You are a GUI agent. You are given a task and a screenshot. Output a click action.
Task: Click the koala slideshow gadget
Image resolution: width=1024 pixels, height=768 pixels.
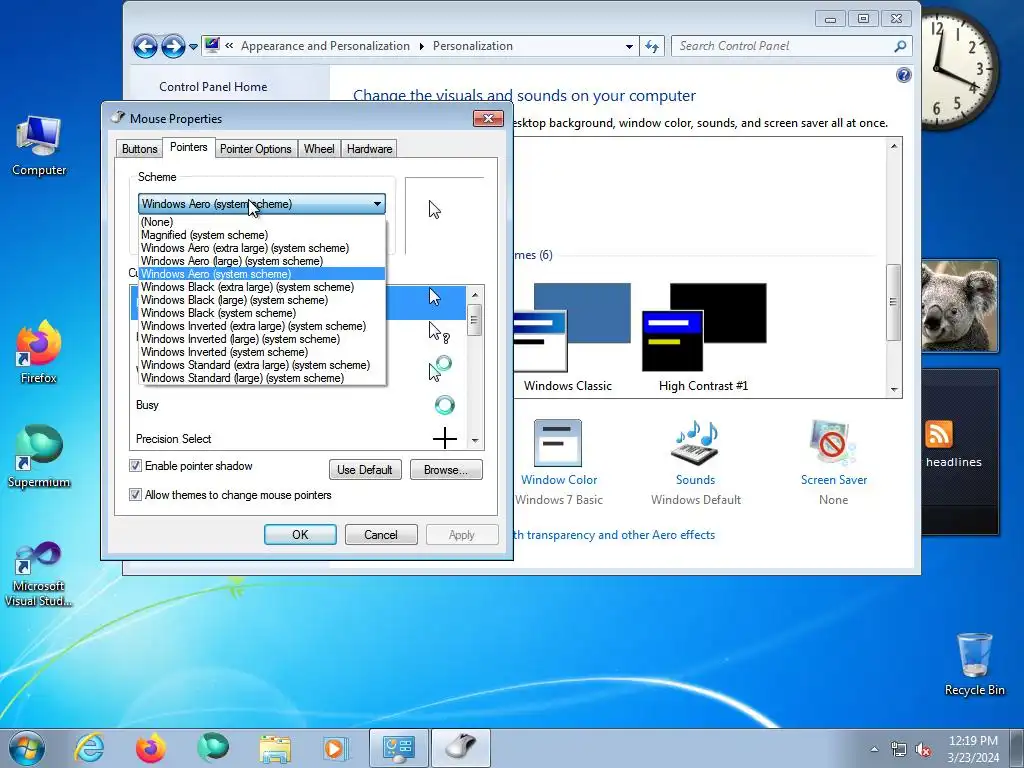click(959, 306)
